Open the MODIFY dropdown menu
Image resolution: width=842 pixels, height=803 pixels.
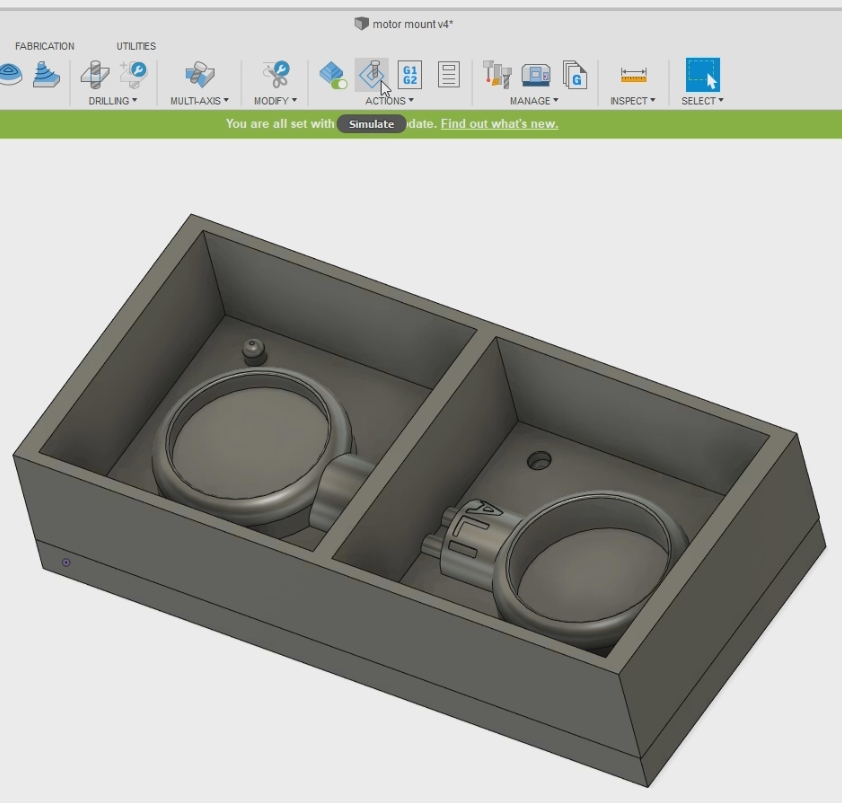pyautogui.click(x=275, y=100)
